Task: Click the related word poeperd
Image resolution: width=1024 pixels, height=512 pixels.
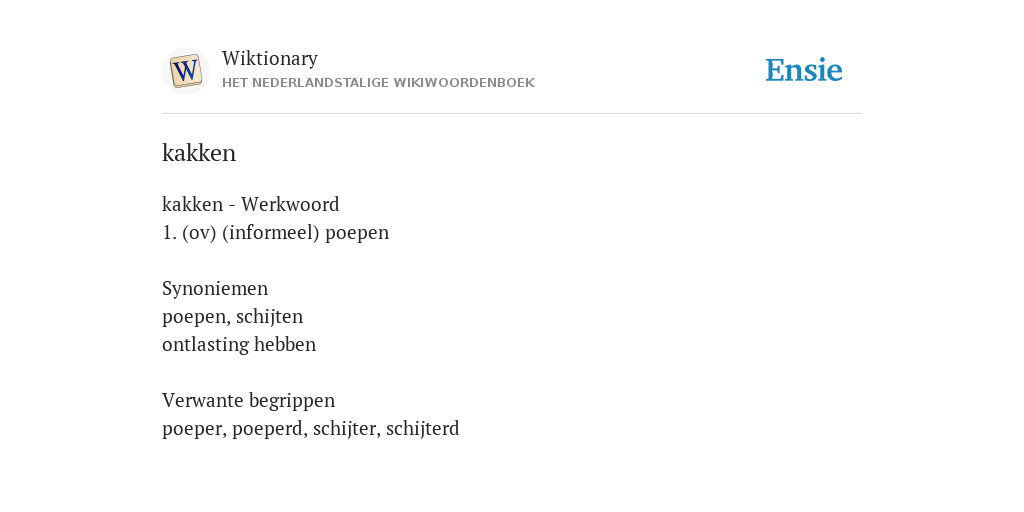Action: (270, 429)
